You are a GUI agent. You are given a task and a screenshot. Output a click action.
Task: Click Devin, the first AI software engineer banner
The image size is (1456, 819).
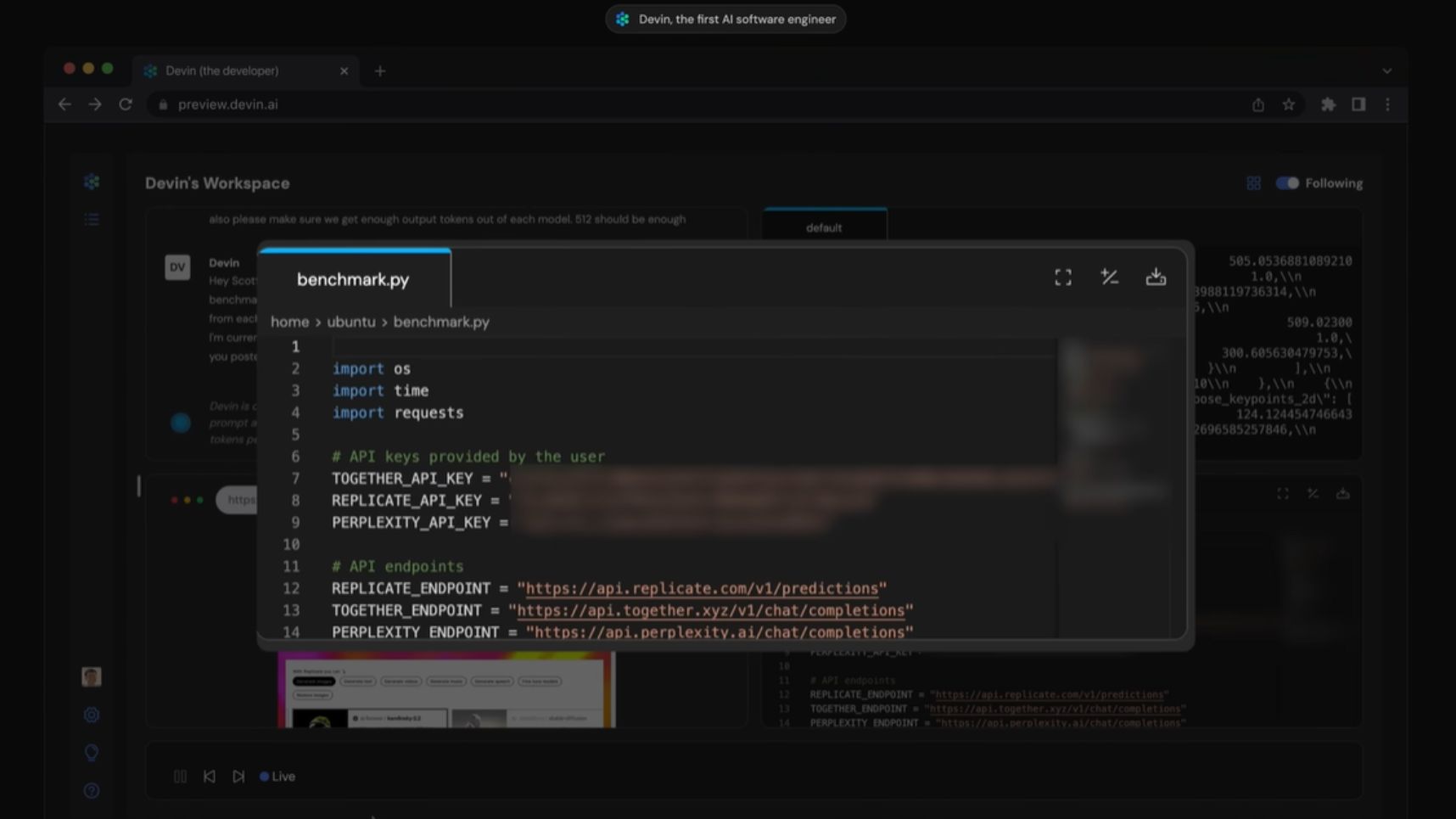point(725,19)
